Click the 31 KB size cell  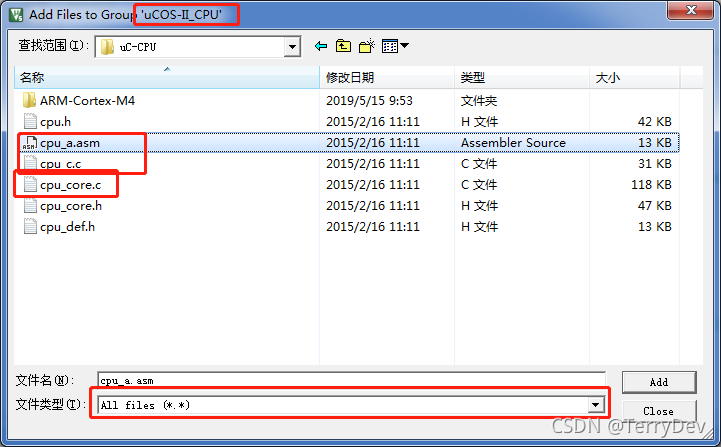click(654, 163)
